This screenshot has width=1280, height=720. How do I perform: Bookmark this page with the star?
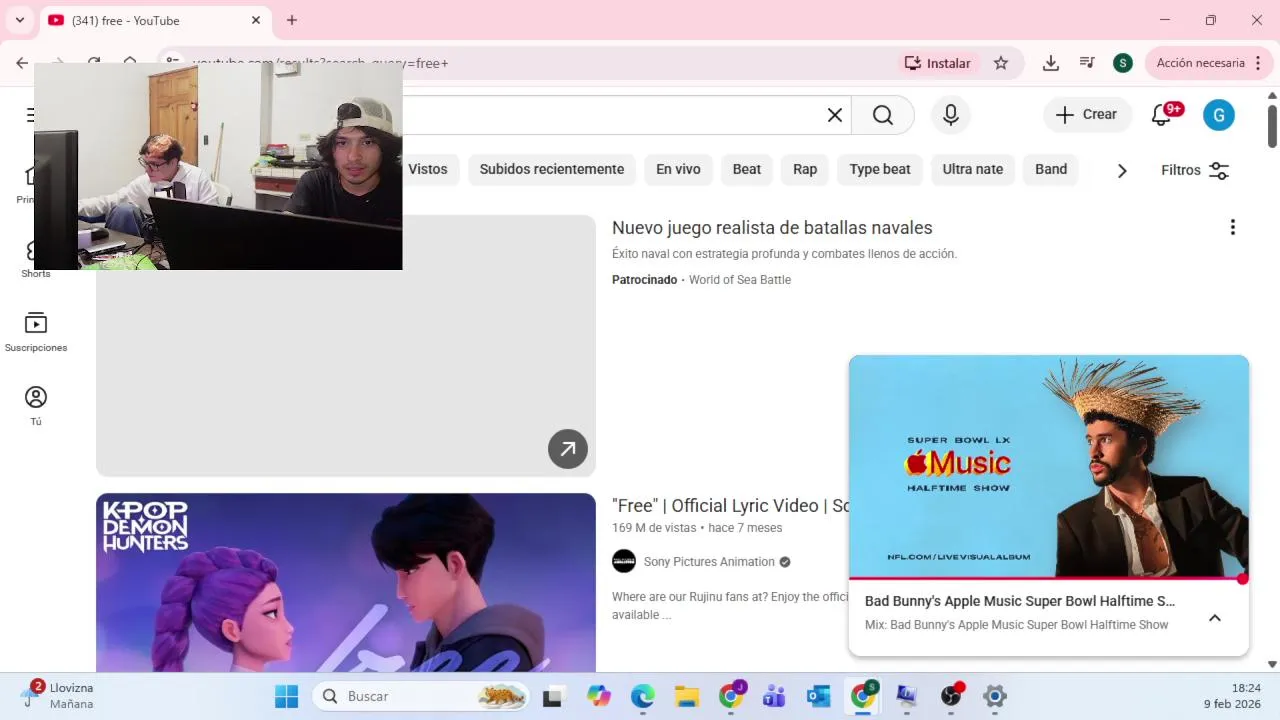1001,63
